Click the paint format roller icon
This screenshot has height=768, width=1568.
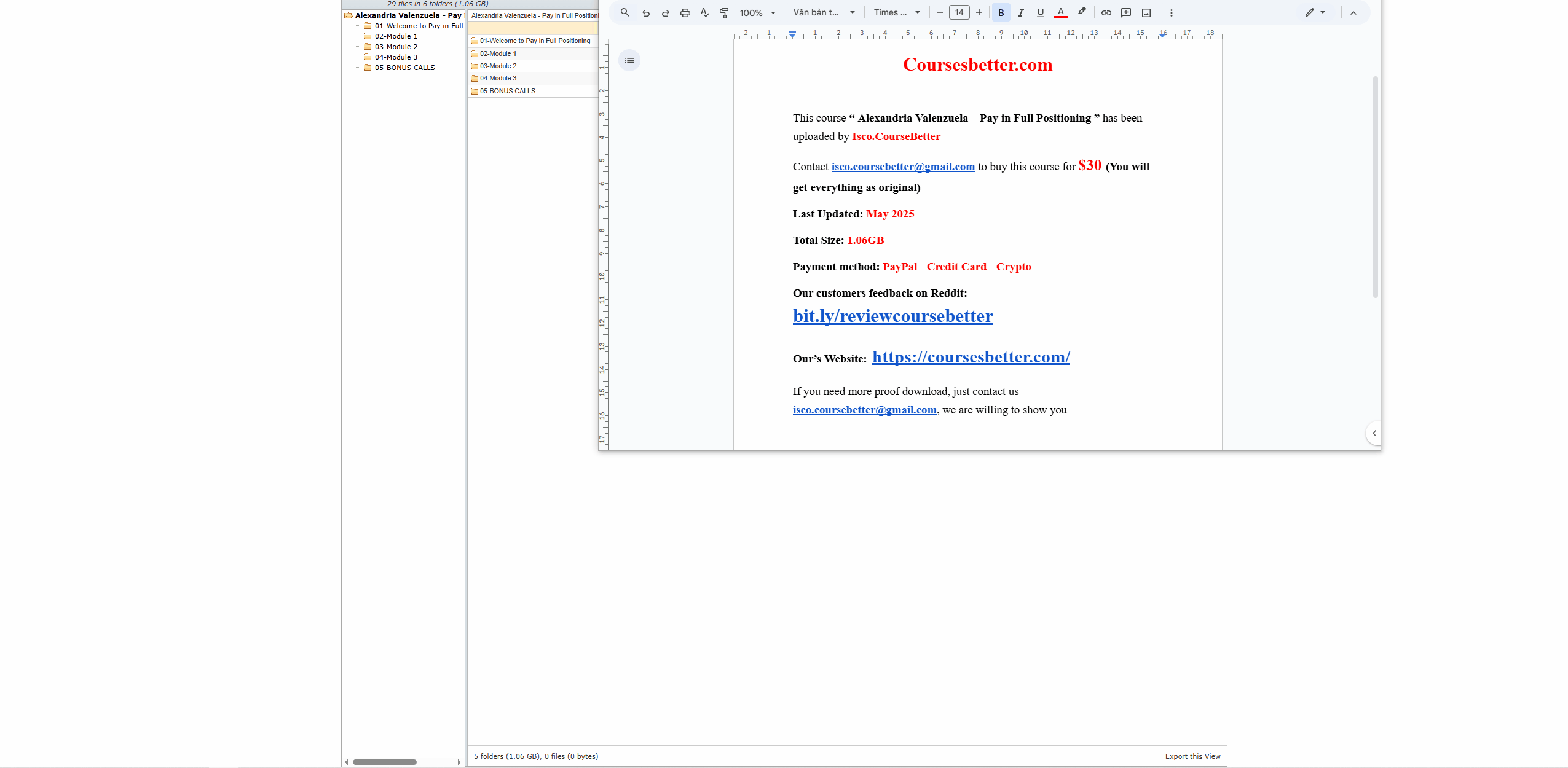pyautogui.click(x=724, y=12)
